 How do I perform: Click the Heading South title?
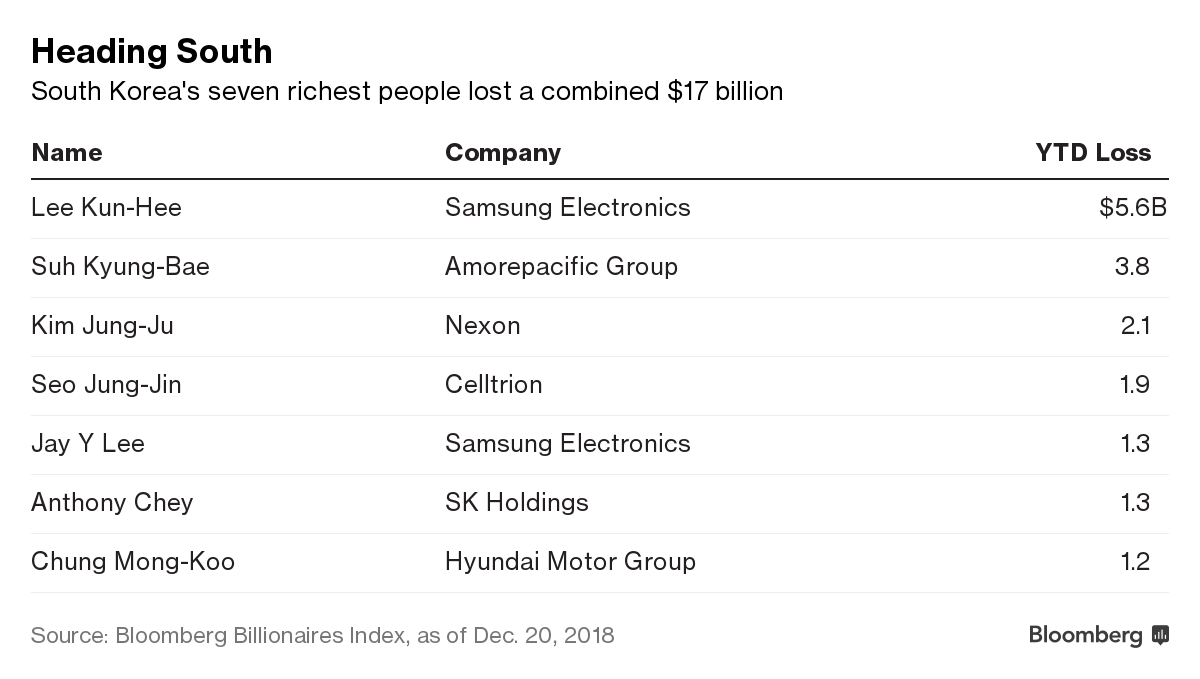(x=152, y=50)
